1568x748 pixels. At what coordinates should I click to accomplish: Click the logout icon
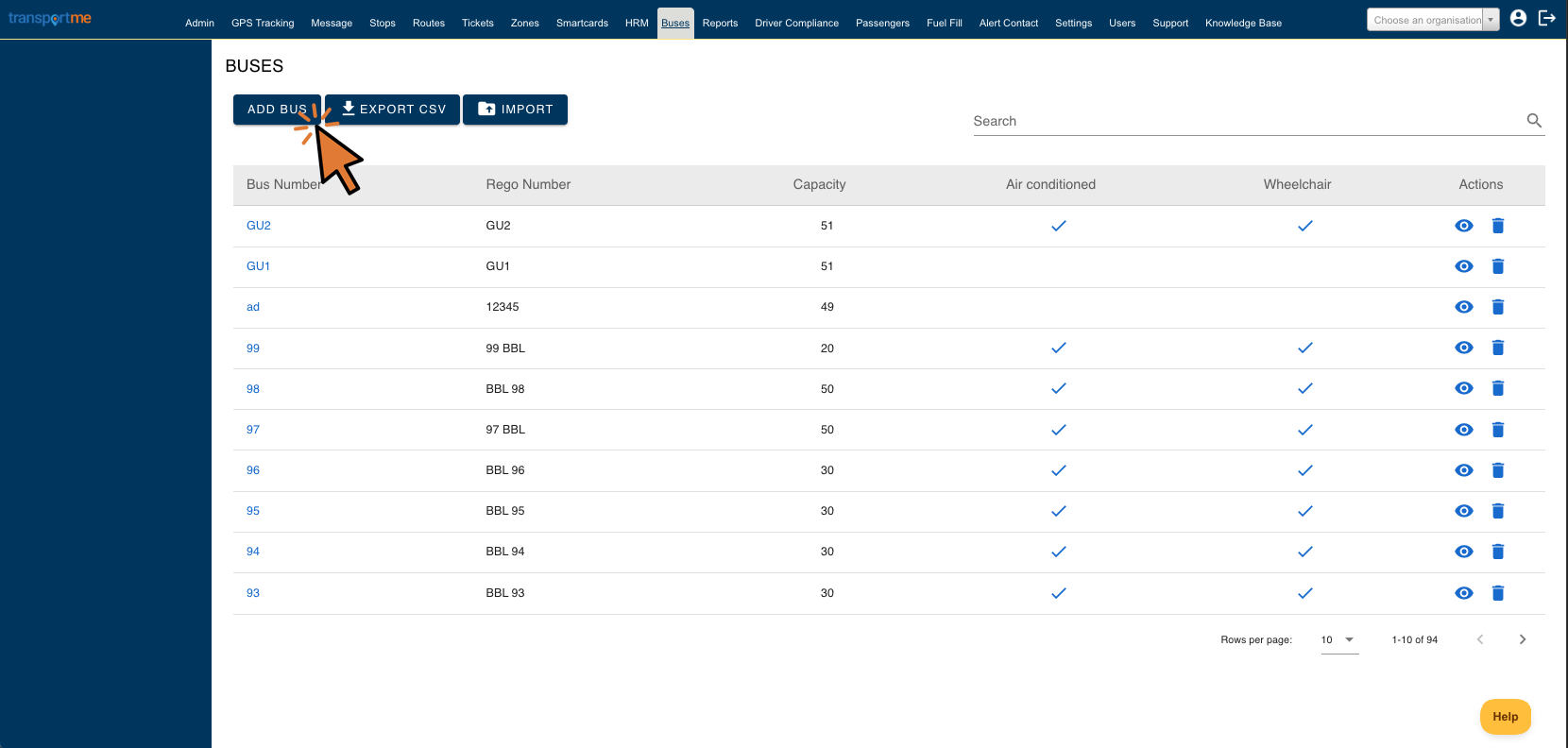click(1547, 18)
